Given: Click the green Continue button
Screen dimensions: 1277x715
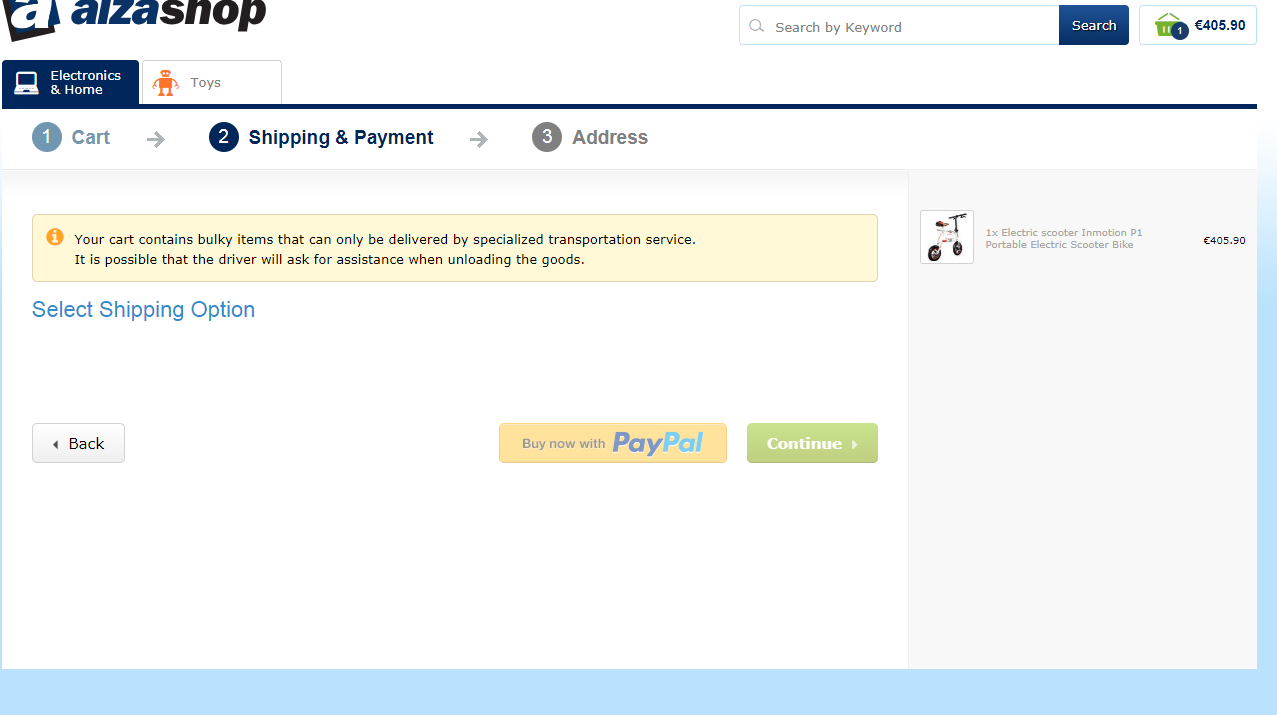Looking at the screenshot, I should (812, 443).
